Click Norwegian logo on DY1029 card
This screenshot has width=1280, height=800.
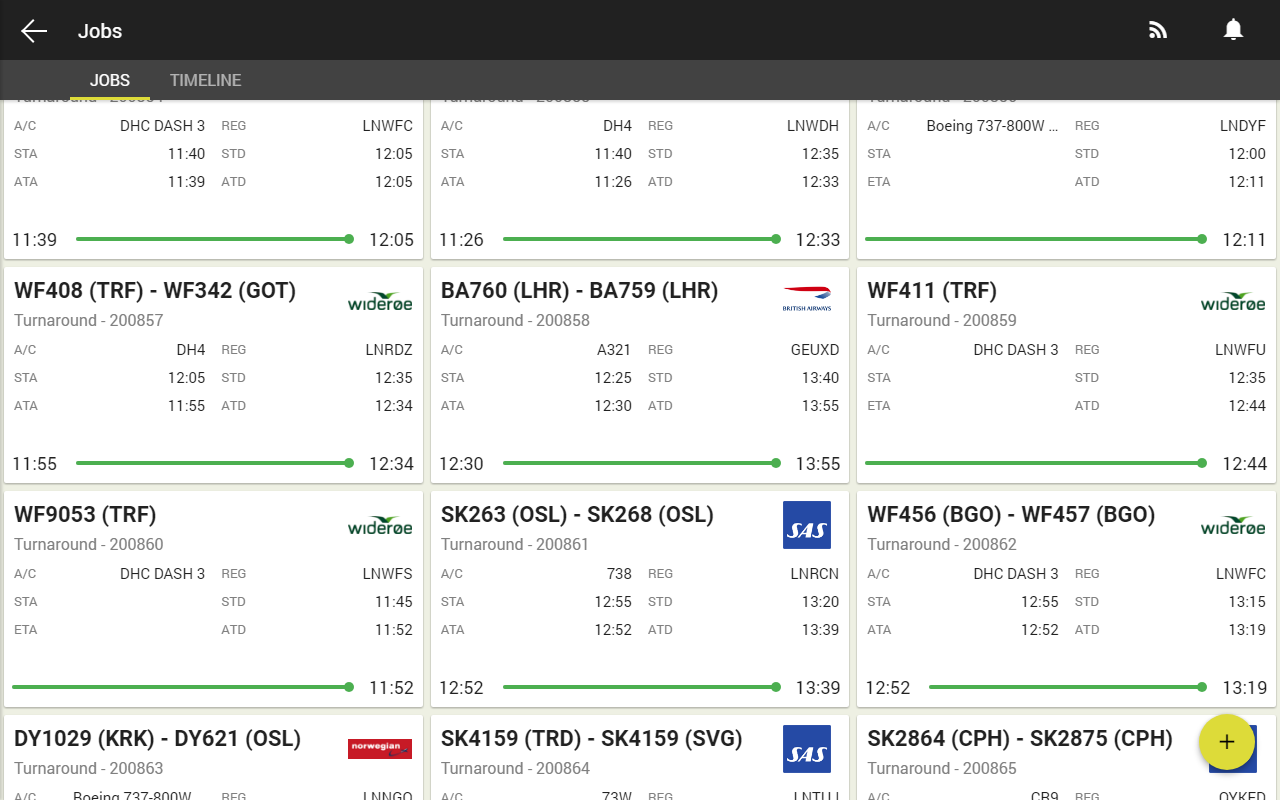coord(380,749)
